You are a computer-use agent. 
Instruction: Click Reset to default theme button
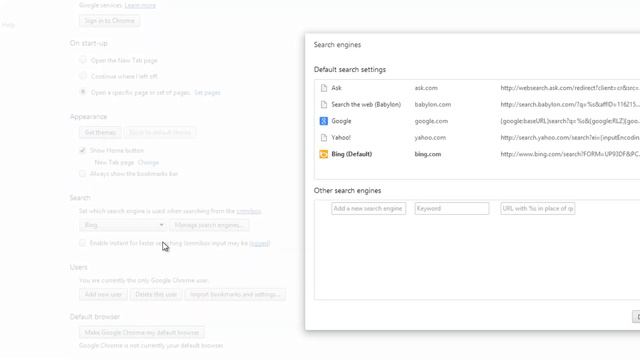[x=160, y=133]
